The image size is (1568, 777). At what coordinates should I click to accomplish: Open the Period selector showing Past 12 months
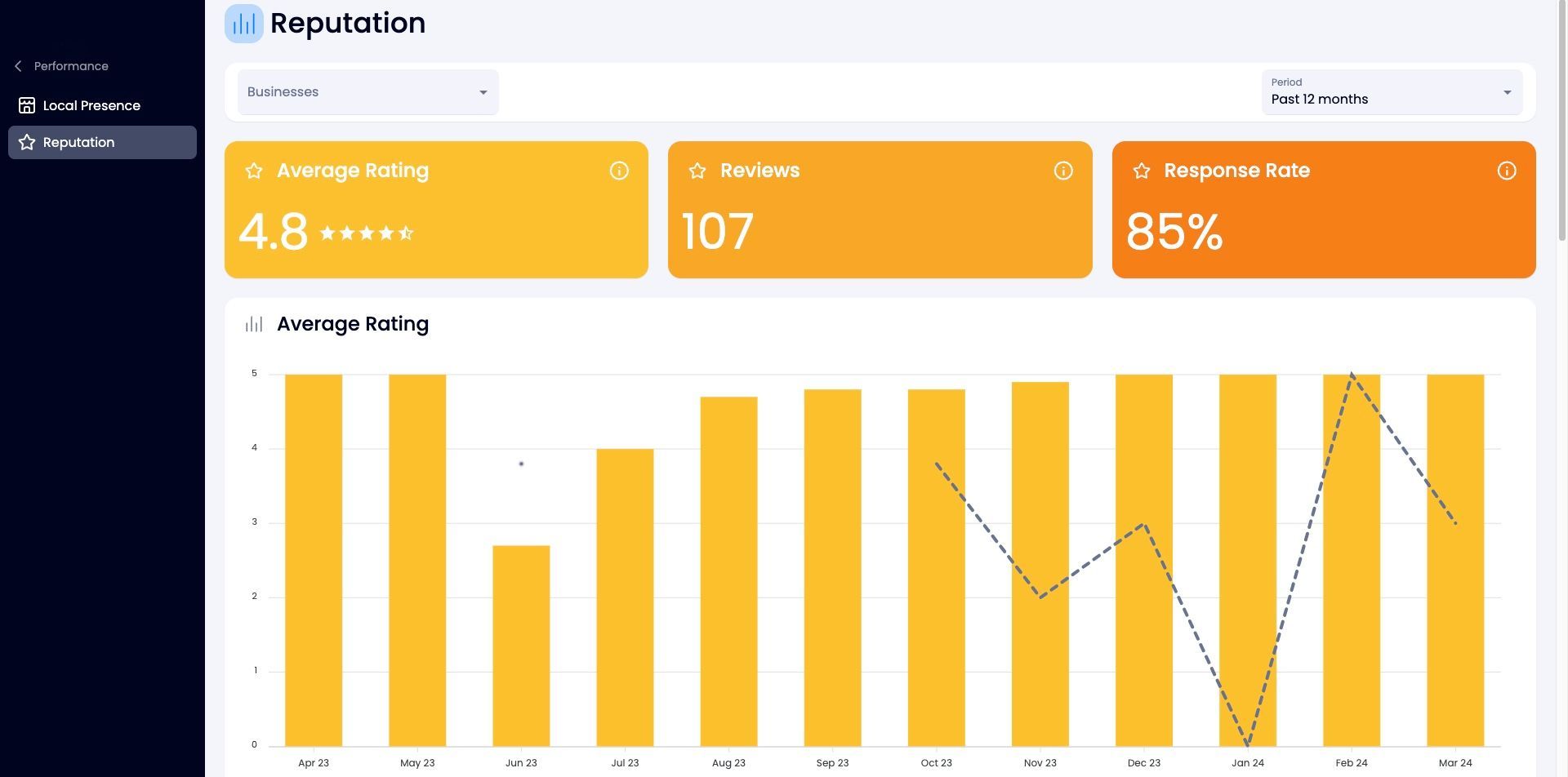1392,92
